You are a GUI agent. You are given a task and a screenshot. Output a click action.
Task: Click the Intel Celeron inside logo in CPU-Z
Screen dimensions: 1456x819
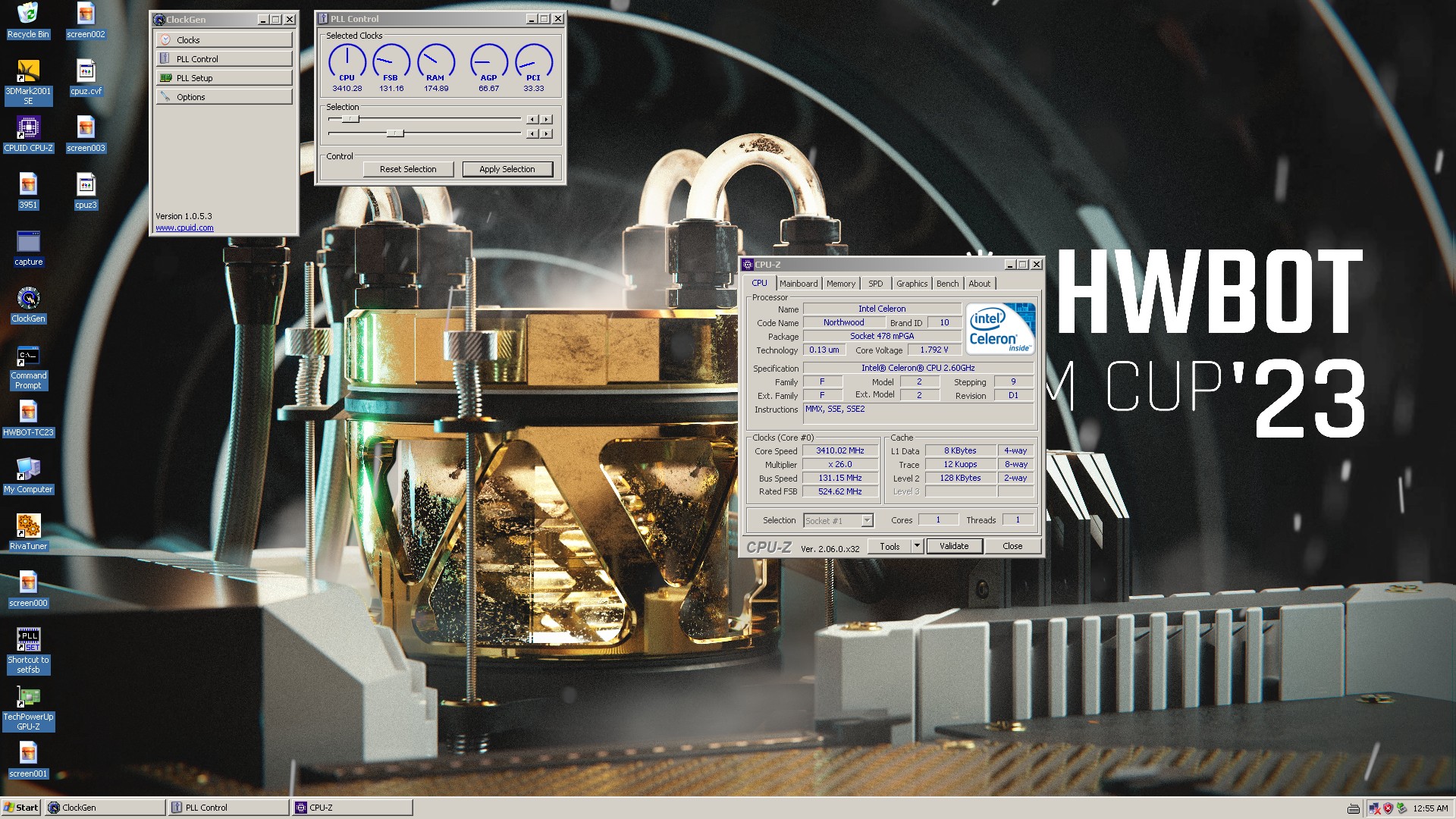(x=1000, y=328)
